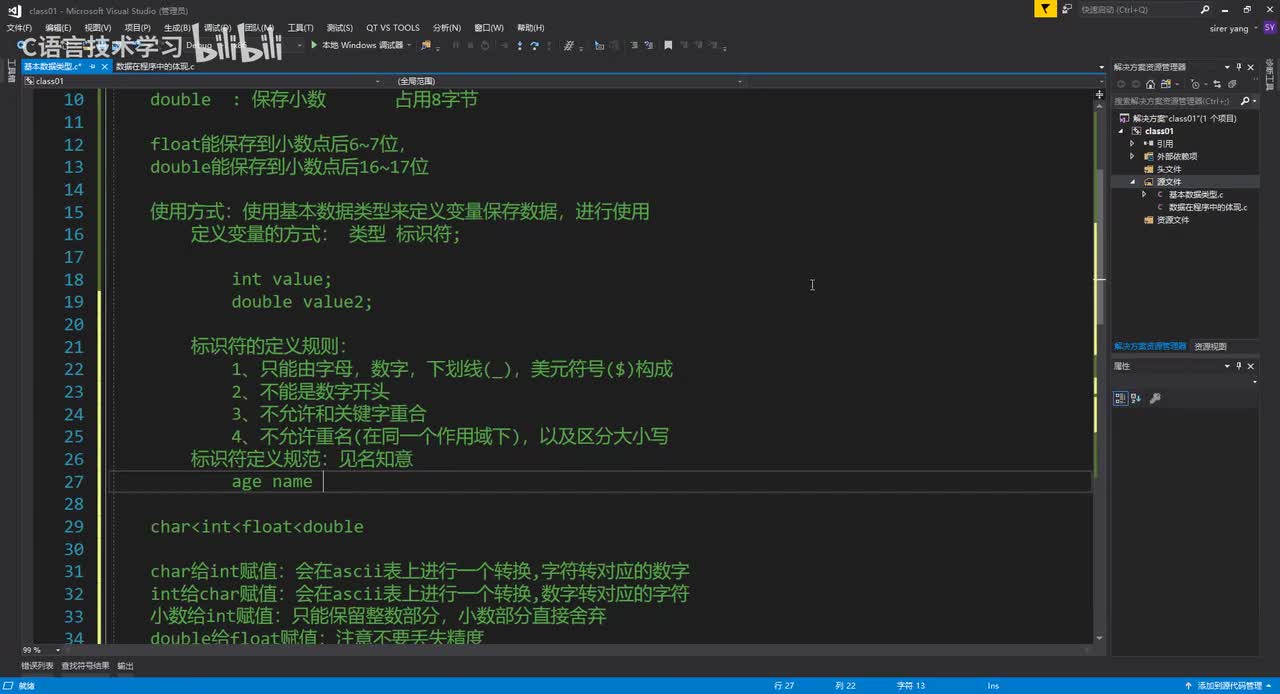Close the Solution Explorer panel

(1251, 67)
